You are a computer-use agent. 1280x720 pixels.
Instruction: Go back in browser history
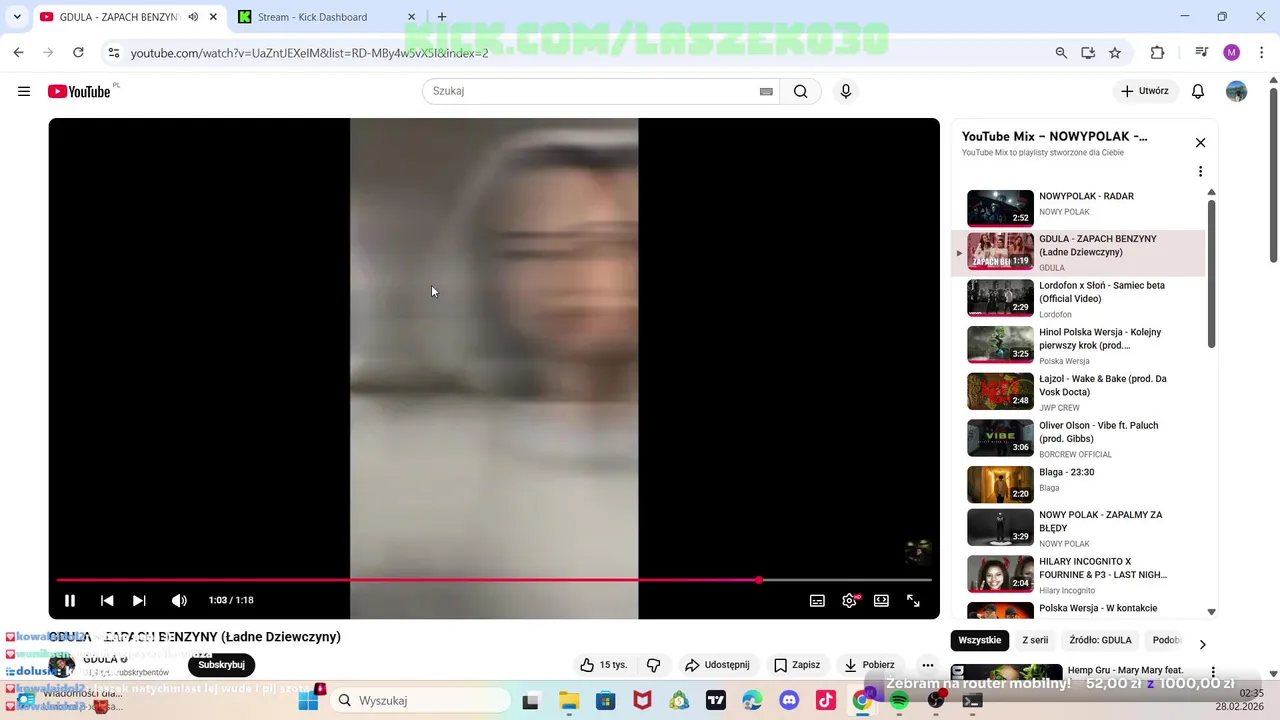pos(18,53)
